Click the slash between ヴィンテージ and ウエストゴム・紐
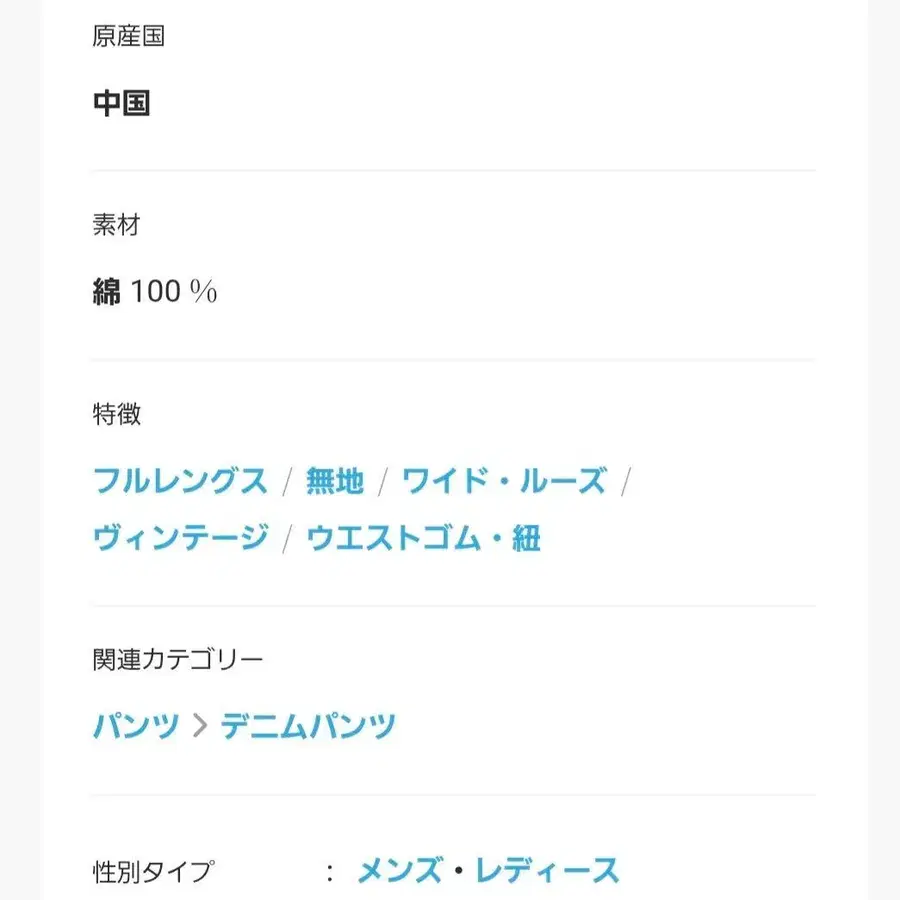 pos(287,539)
